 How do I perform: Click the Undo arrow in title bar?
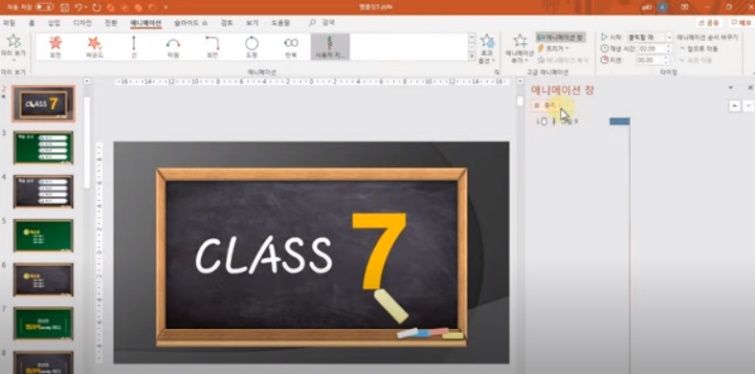pyautogui.click(x=78, y=7)
